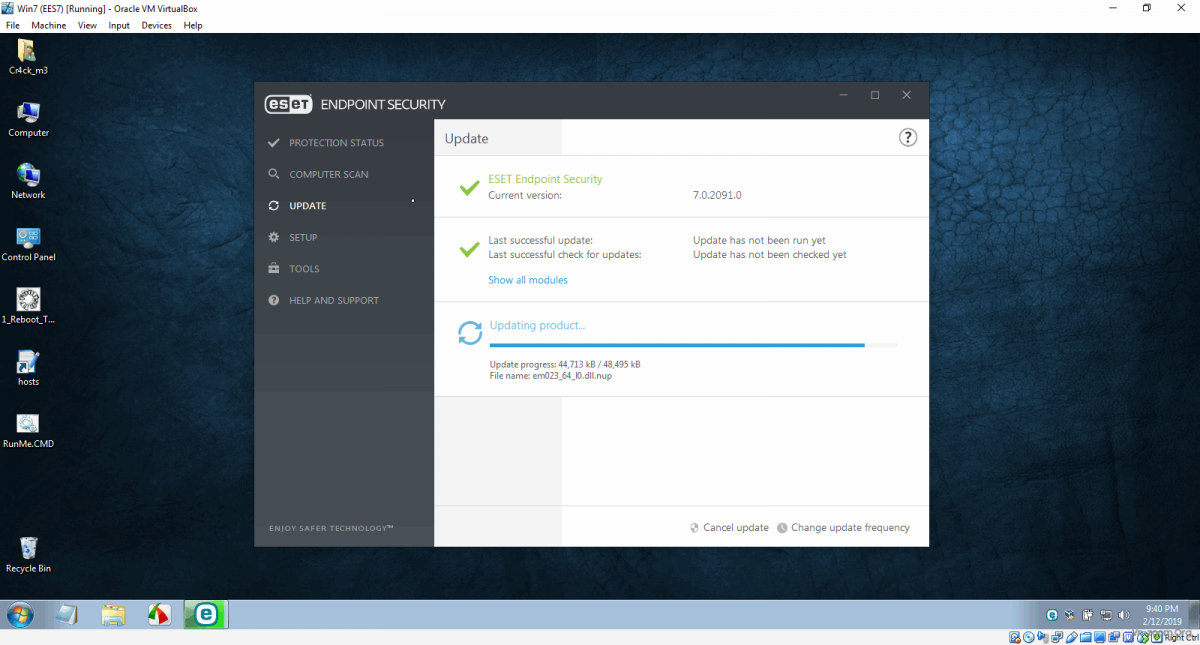Open Setup from the sidebar
1200x645 pixels.
tap(303, 237)
